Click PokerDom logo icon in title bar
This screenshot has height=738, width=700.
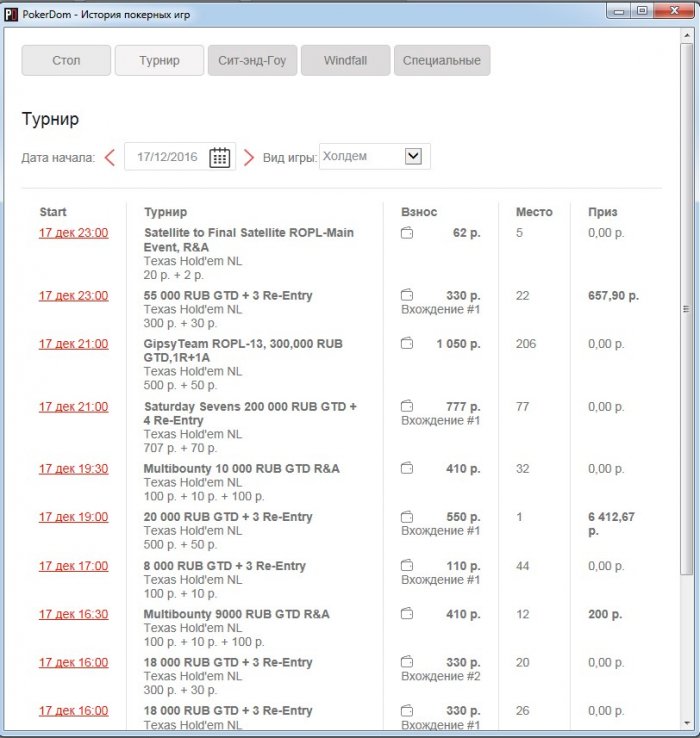pos(10,14)
